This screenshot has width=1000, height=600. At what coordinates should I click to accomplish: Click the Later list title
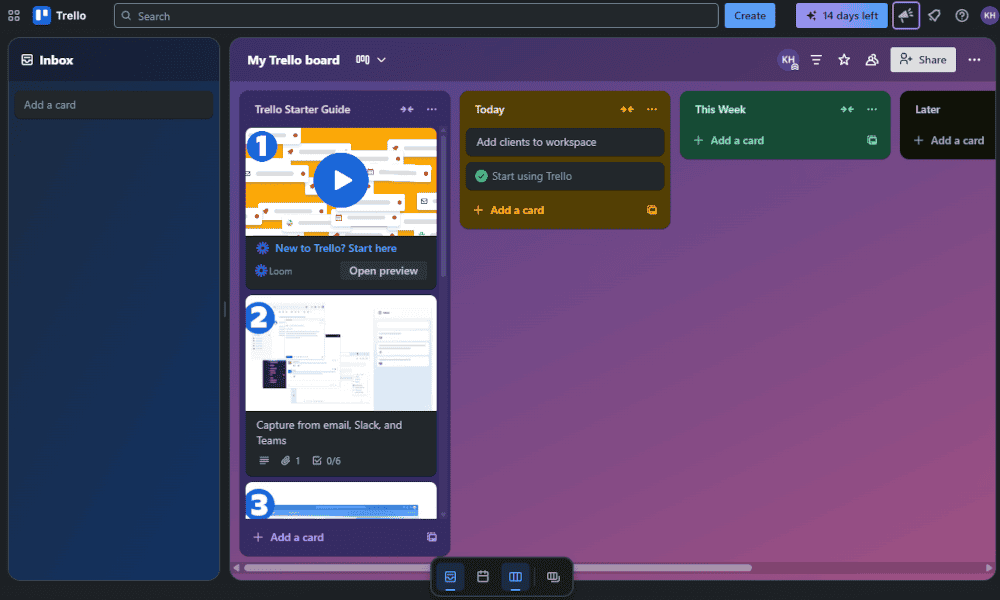tap(927, 110)
